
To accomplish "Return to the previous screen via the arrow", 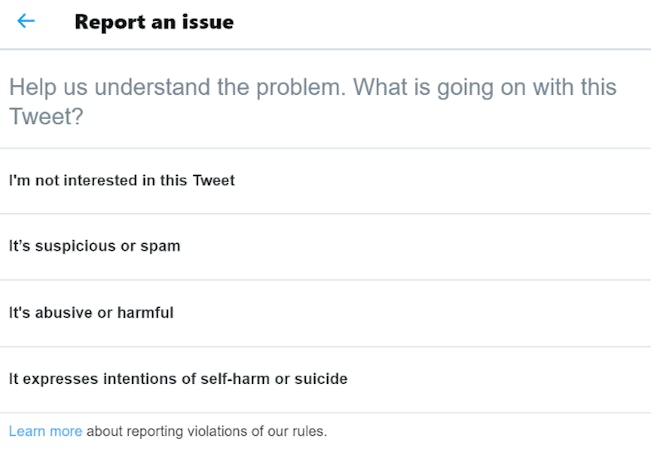I will 26,21.
